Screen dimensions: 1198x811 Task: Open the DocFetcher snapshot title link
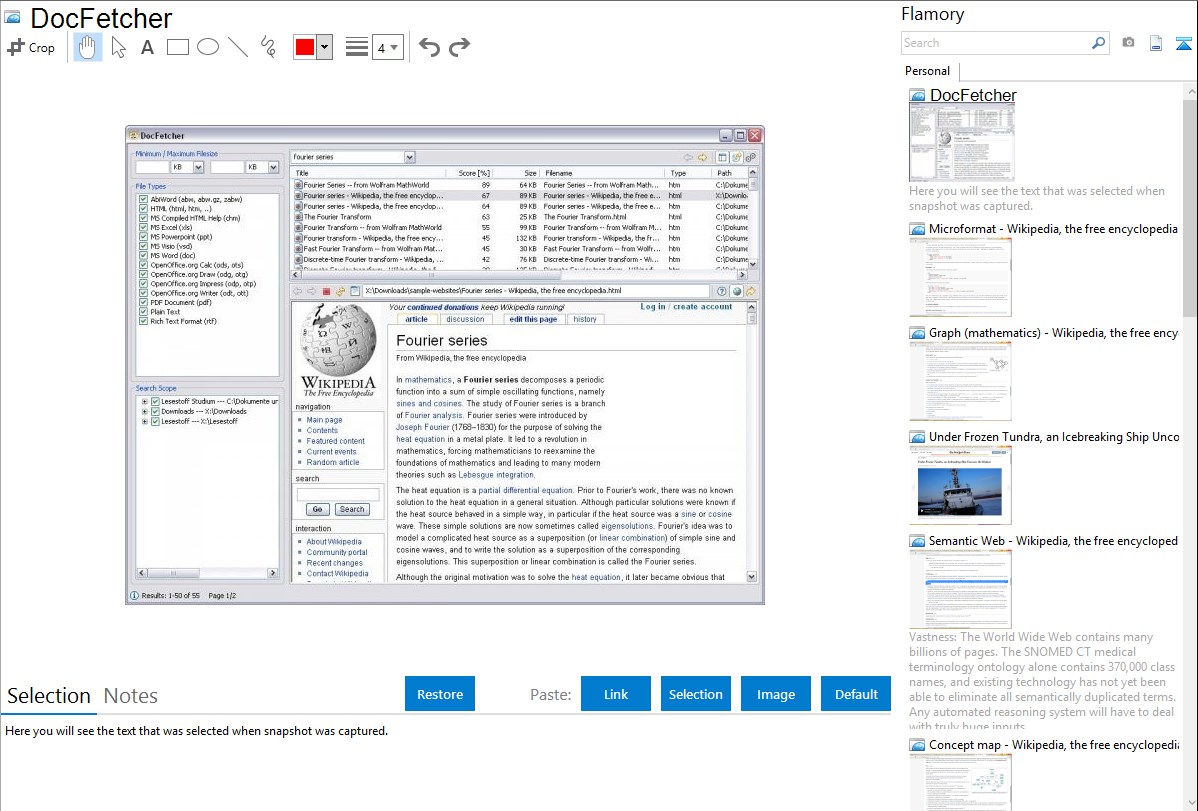click(973, 96)
